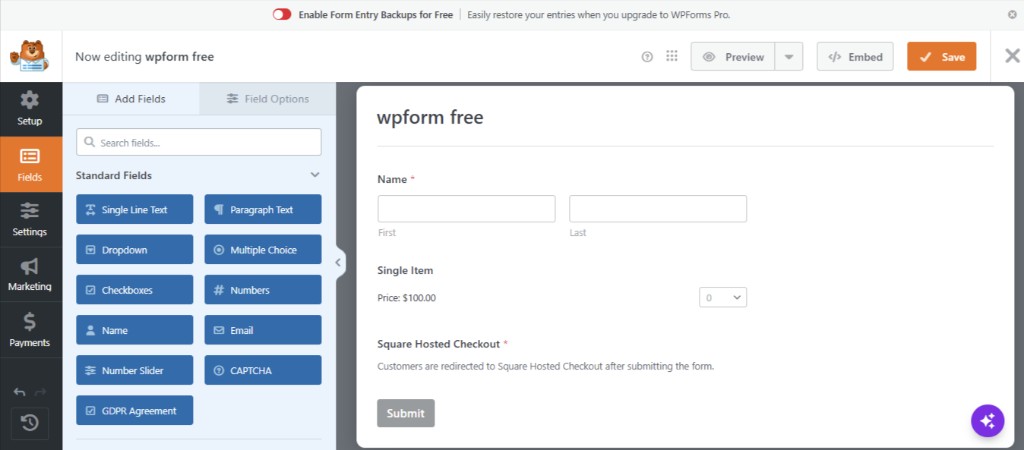Viewport: 1024px width, 450px height.
Task: Open the Single Item quantity dropdown
Action: 723,297
